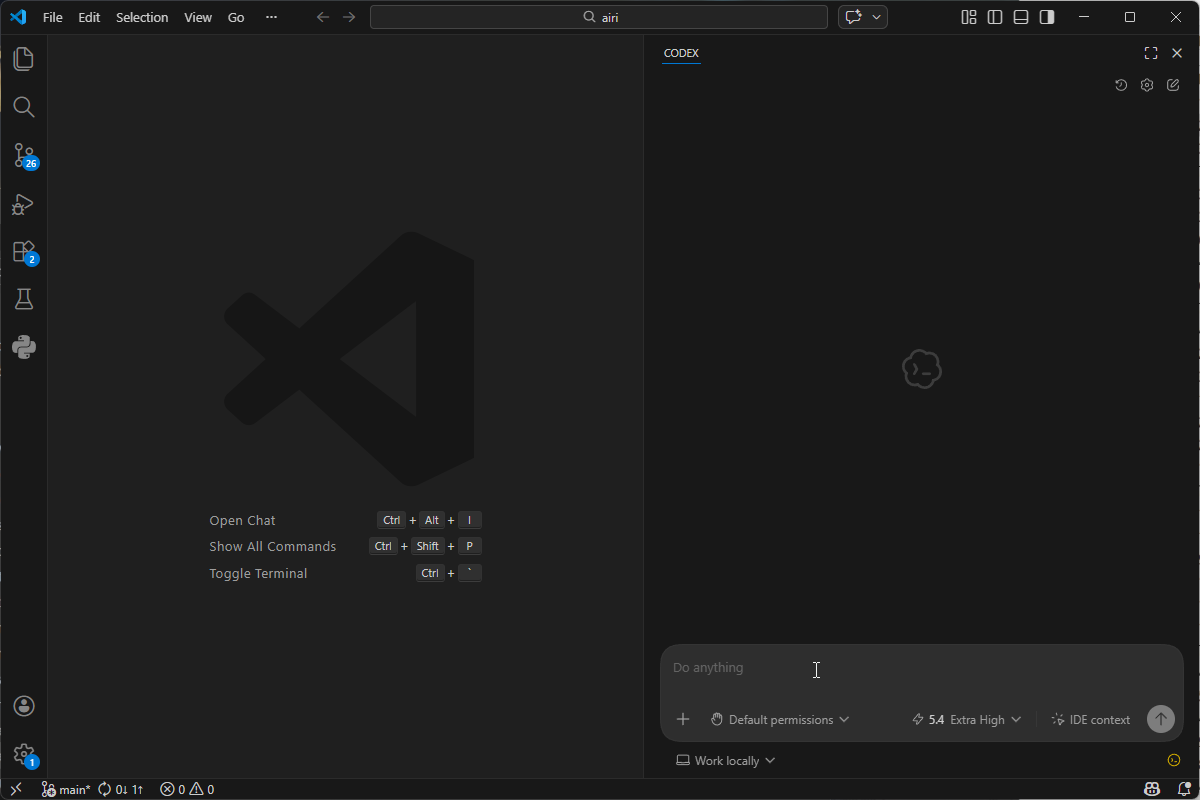
Task: Open Copilot status icon in status bar
Action: coord(1153,789)
